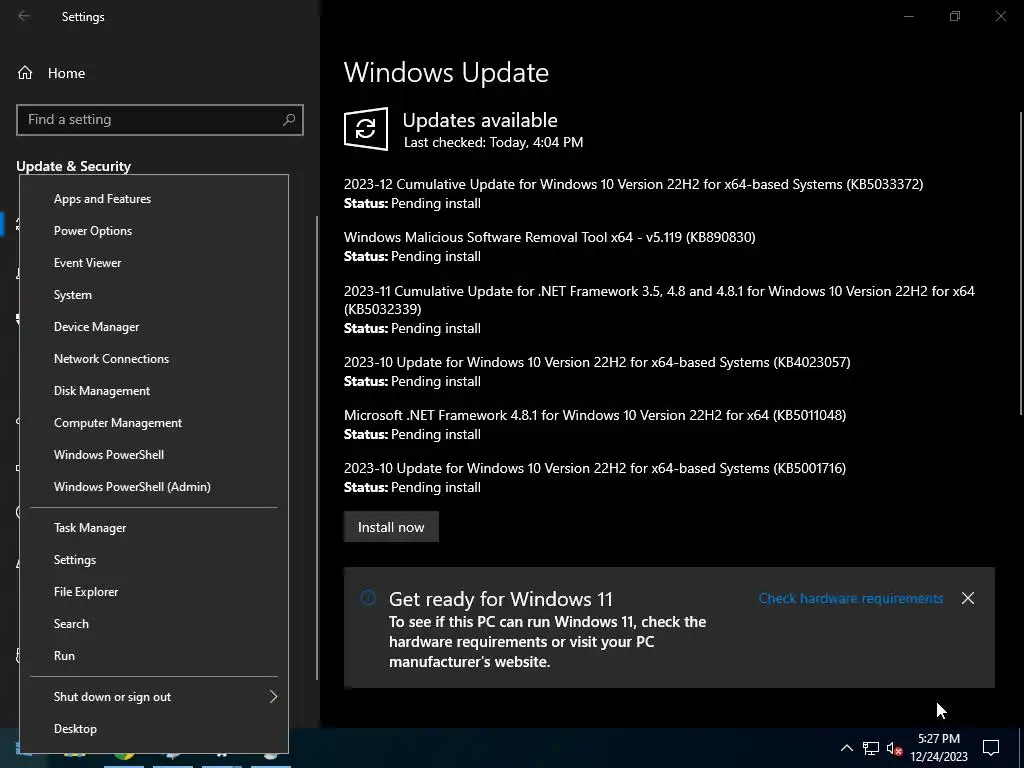This screenshot has height=768, width=1024.
Task: Select Power Options in the context menu
Action: (154, 231)
